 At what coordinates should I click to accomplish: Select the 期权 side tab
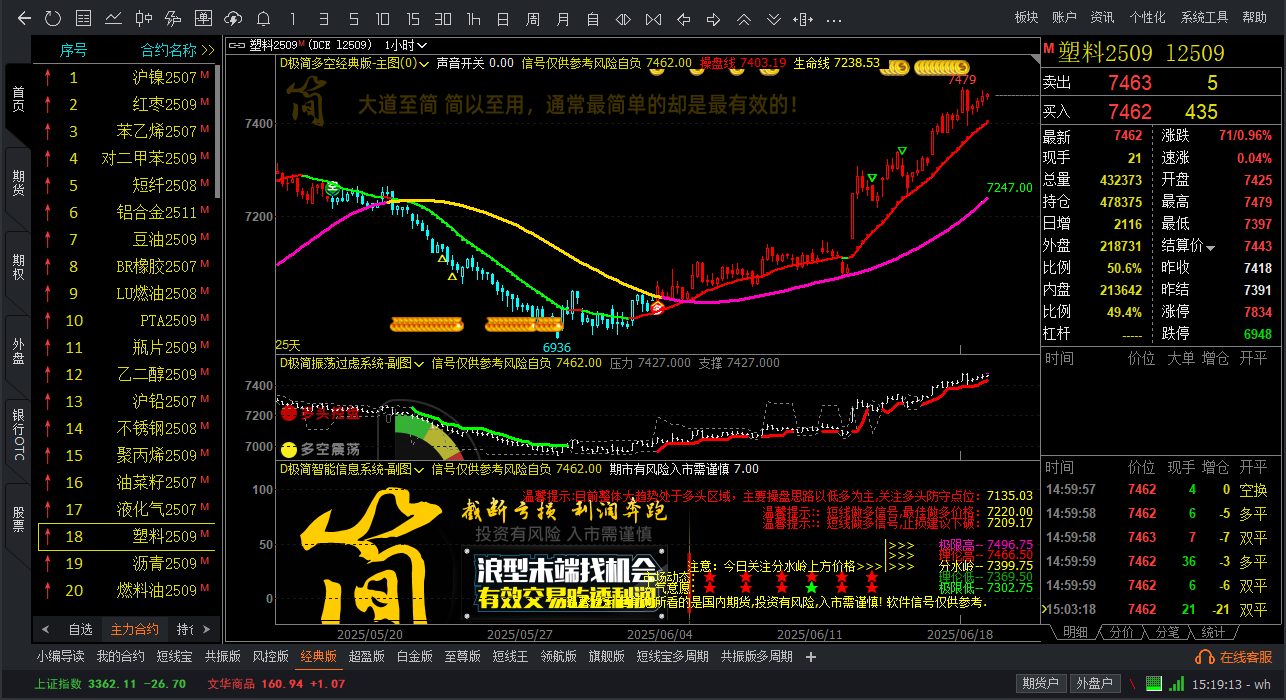pos(18,267)
